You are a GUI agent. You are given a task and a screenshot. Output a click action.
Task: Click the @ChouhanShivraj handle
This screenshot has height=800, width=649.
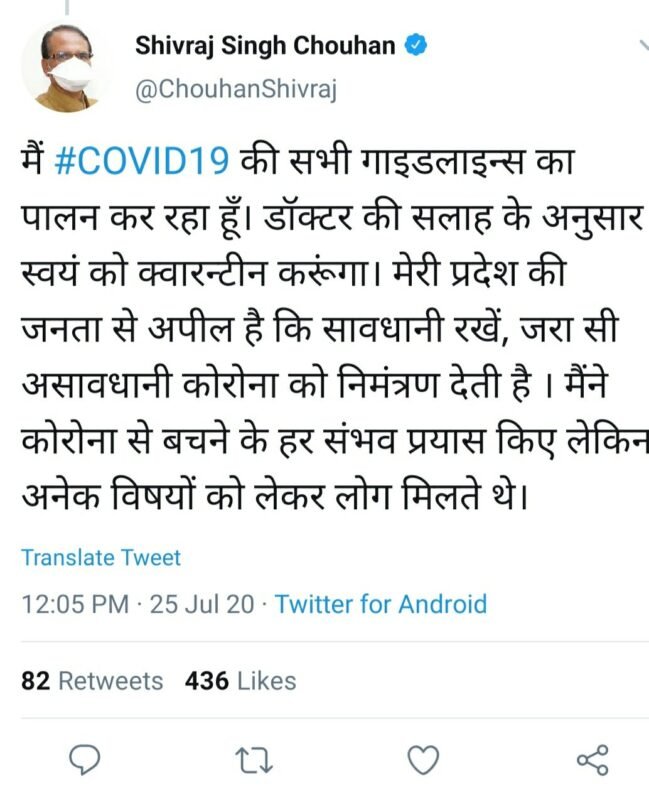(x=236, y=90)
